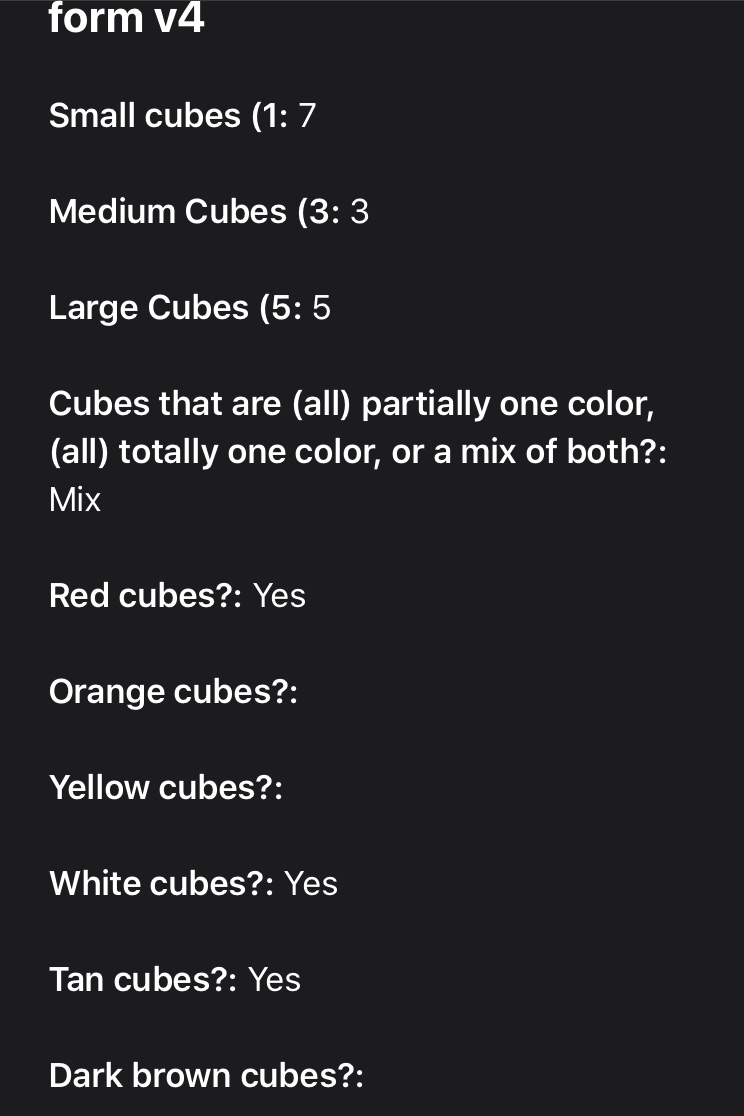The height and width of the screenshot is (1116, 744).
Task: Select the "Tan cubes?" label
Action: click(x=143, y=980)
